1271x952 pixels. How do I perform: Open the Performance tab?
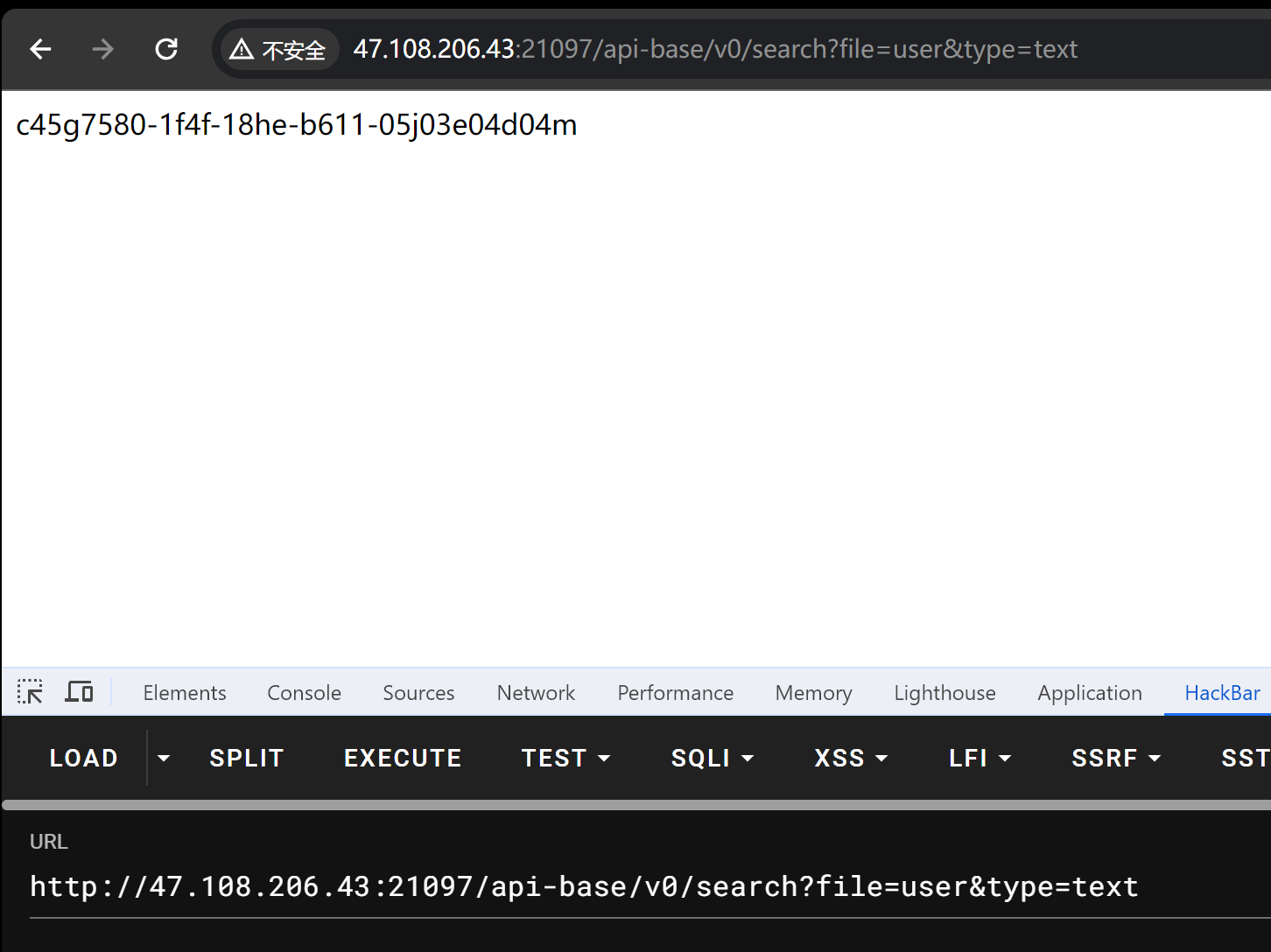pos(675,693)
